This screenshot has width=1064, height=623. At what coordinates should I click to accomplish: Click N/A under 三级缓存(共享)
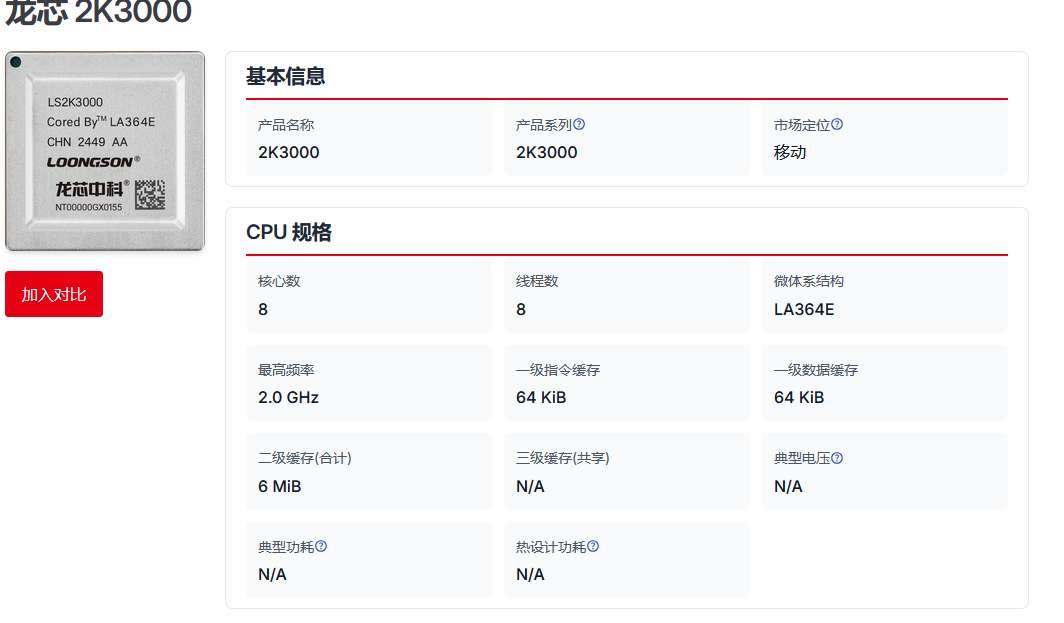click(530, 487)
